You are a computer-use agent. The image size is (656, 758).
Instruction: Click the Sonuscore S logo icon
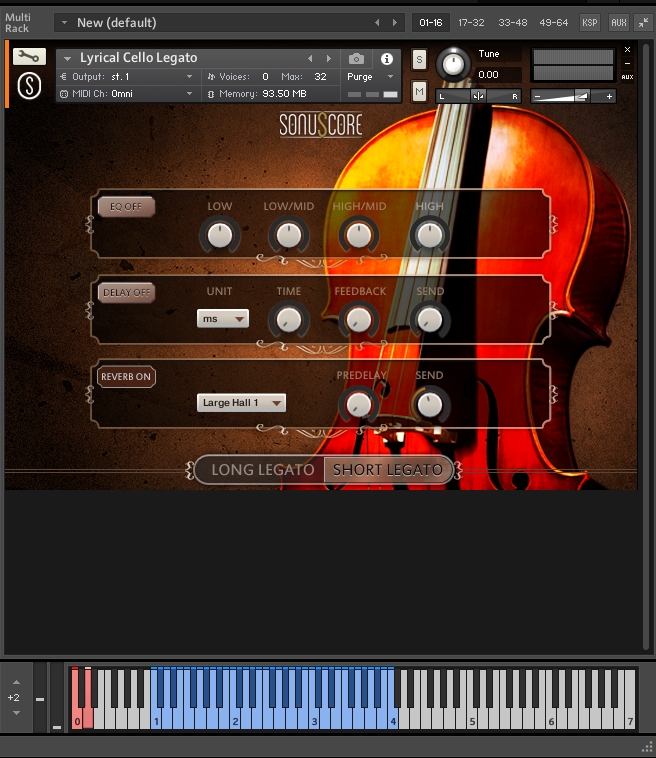[x=29, y=86]
